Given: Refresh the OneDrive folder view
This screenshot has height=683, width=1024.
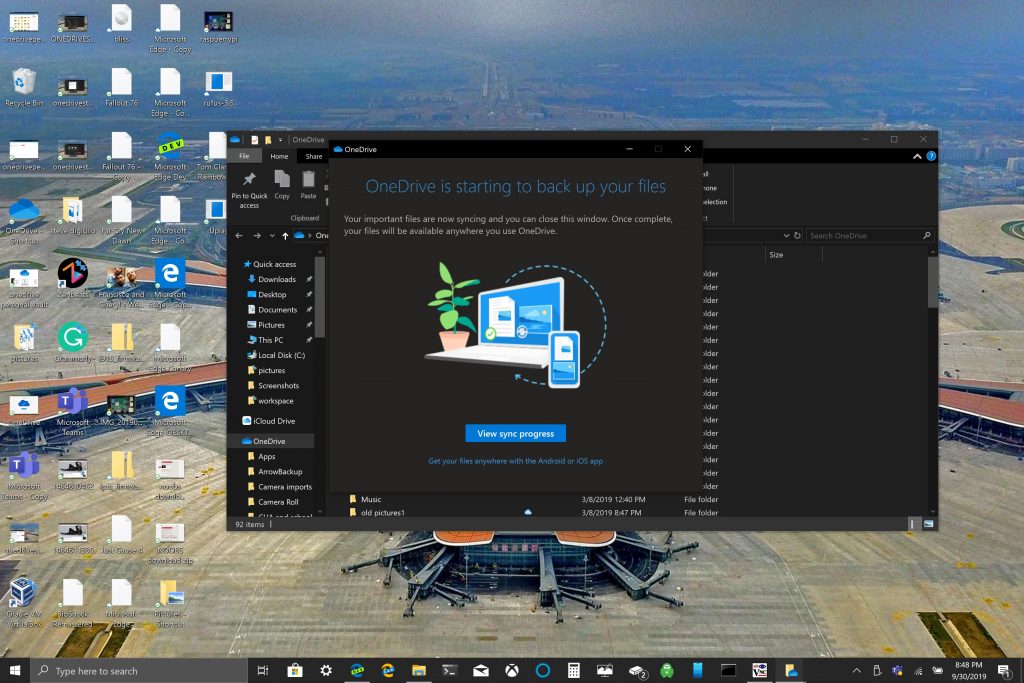Looking at the screenshot, I should pyautogui.click(x=797, y=236).
